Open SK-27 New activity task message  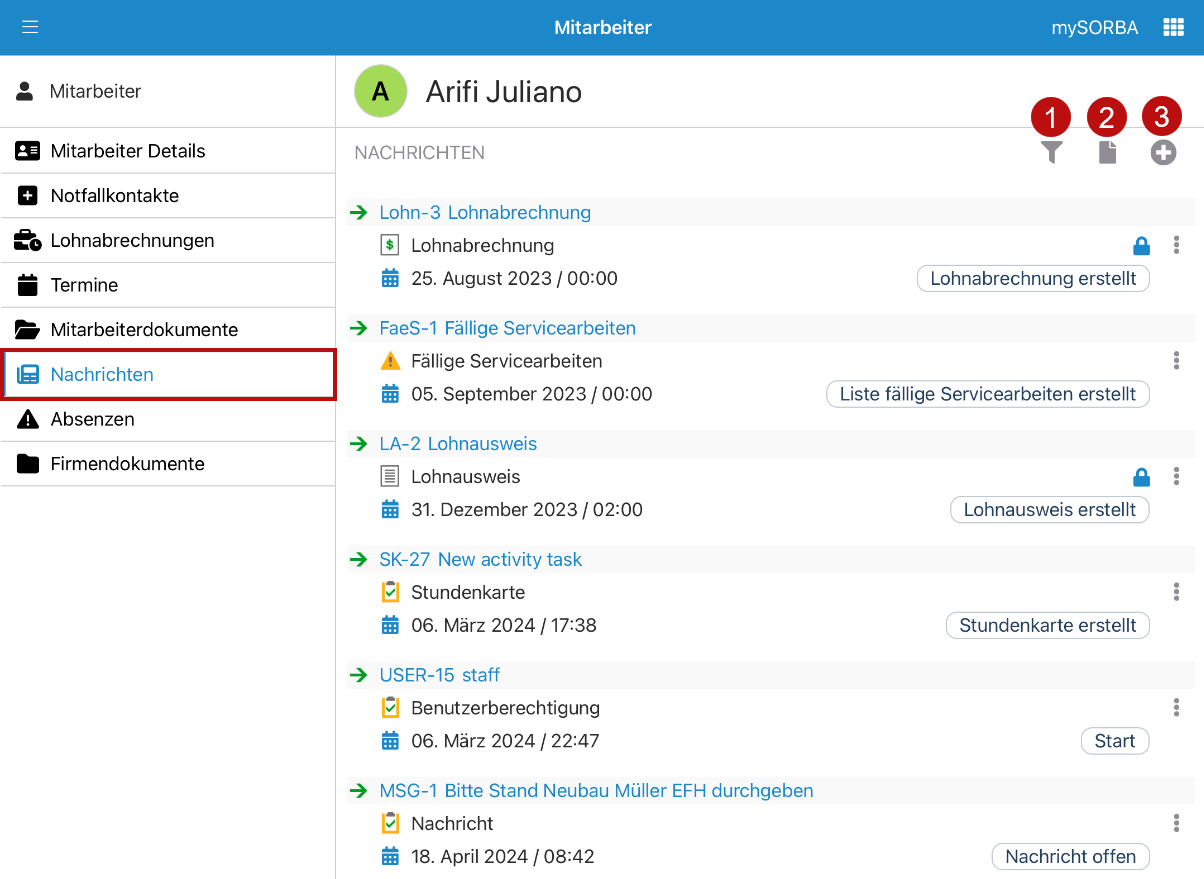tap(481, 560)
